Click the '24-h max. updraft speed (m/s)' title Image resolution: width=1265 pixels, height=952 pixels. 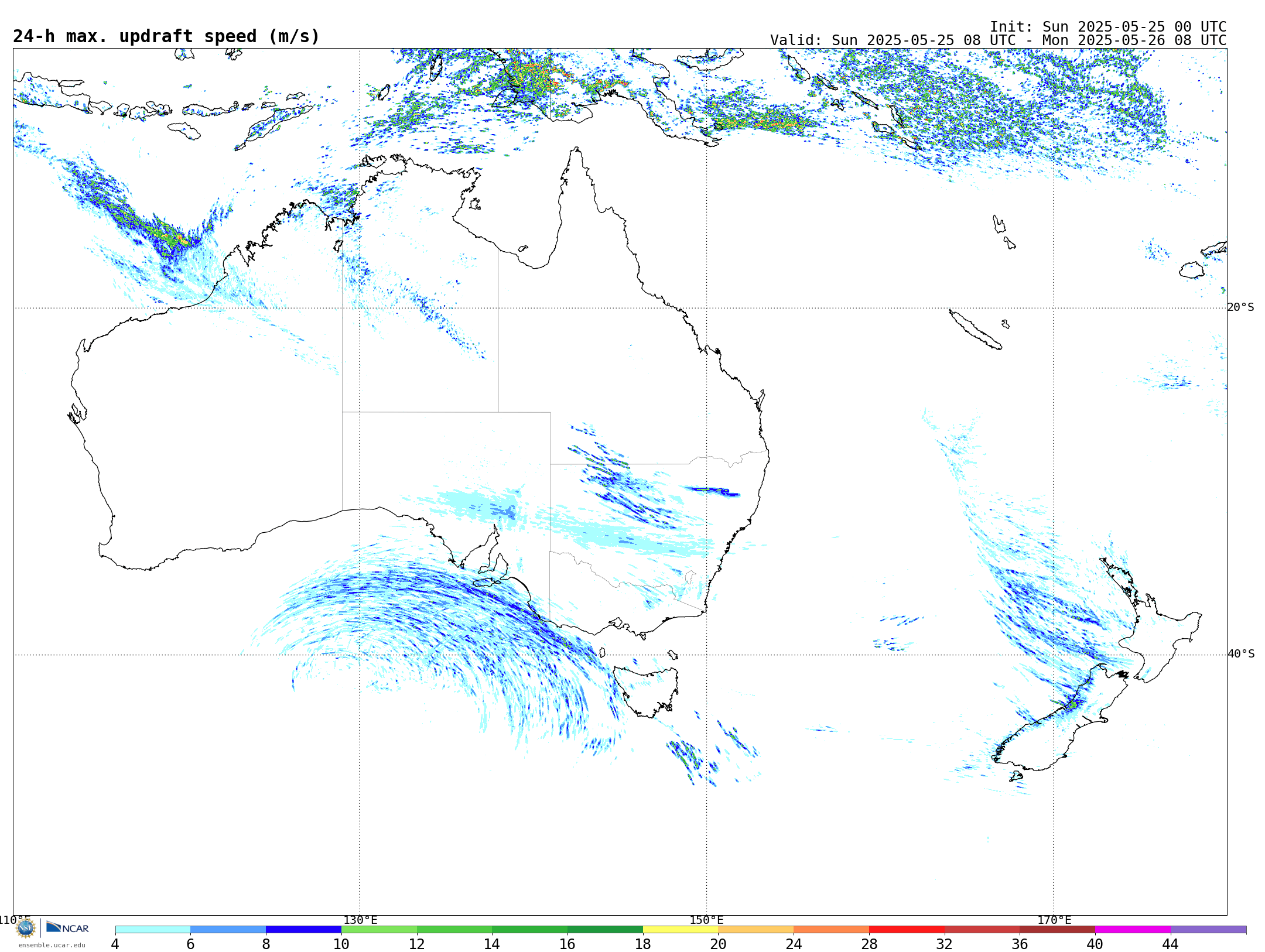tap(166, 36)
